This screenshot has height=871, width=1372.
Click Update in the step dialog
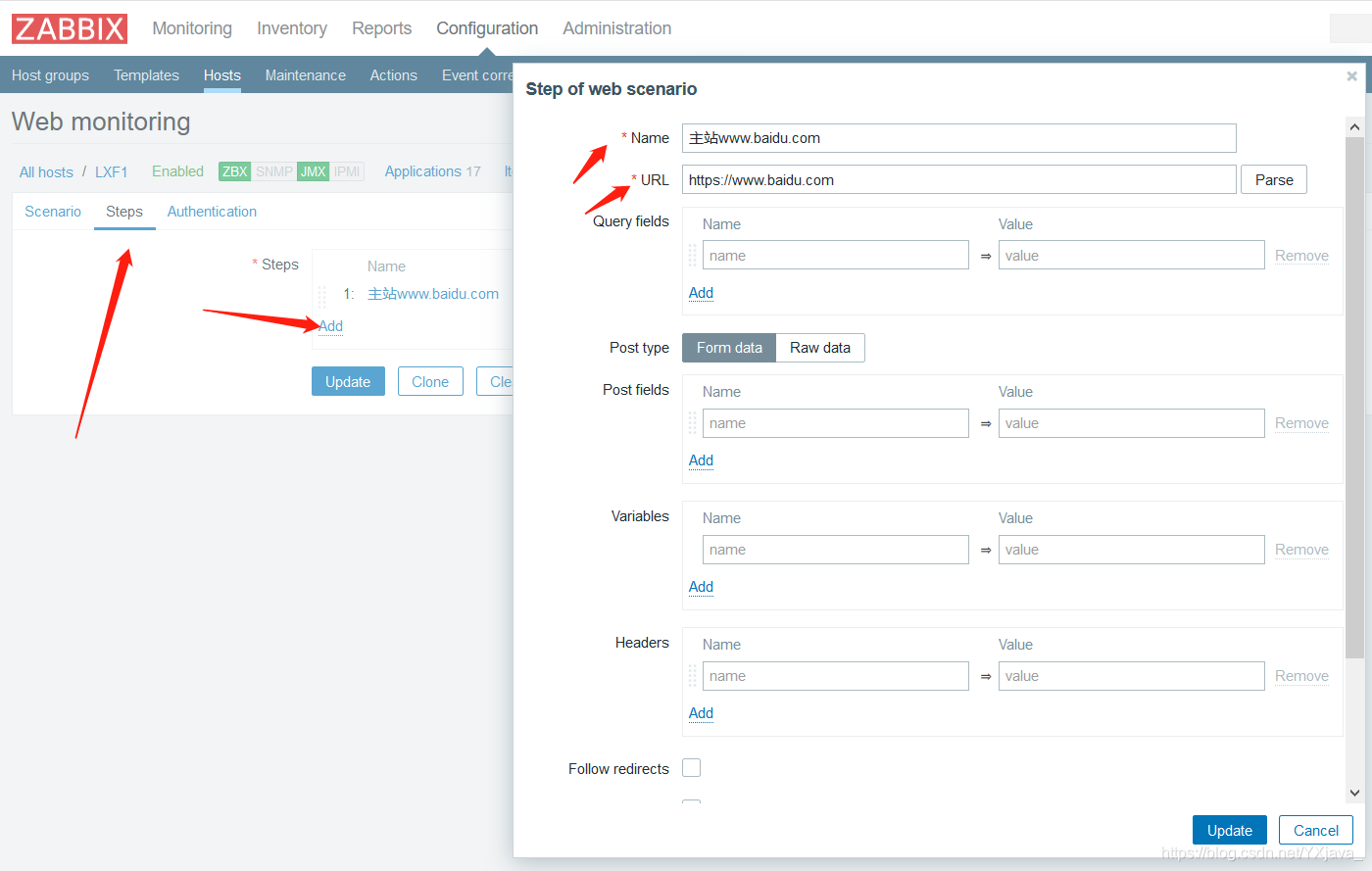[1230, 831]
